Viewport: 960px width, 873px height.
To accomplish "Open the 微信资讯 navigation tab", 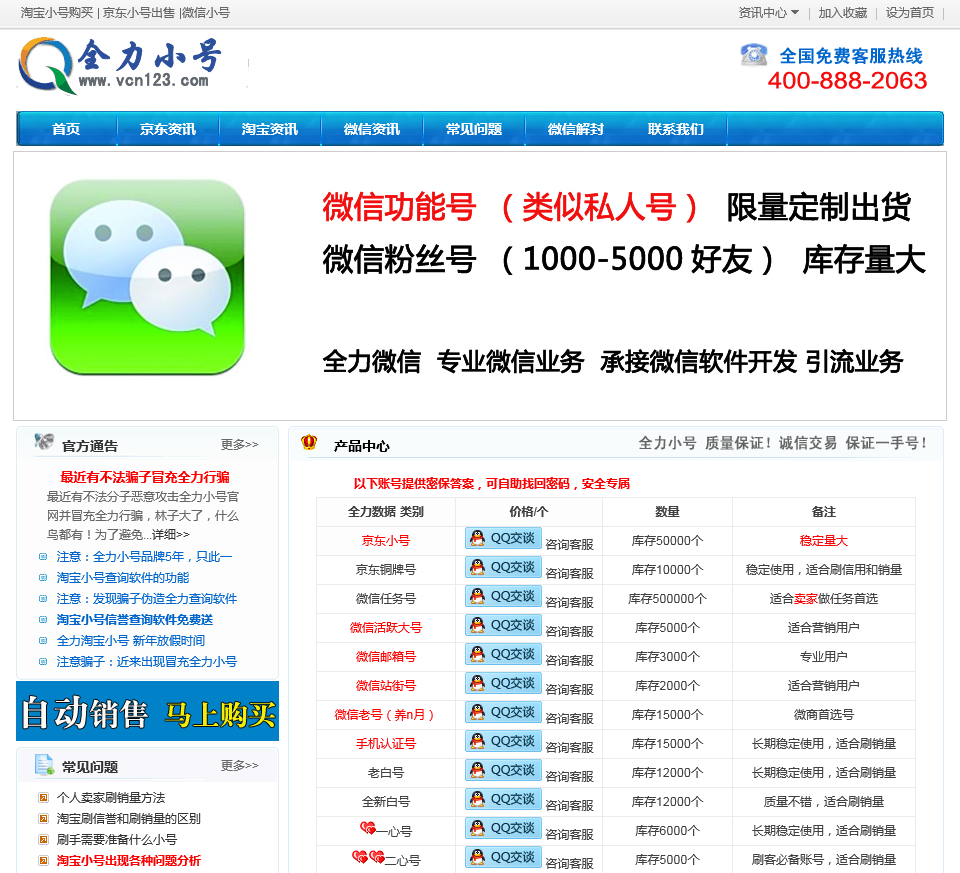I will coord(372,129).
